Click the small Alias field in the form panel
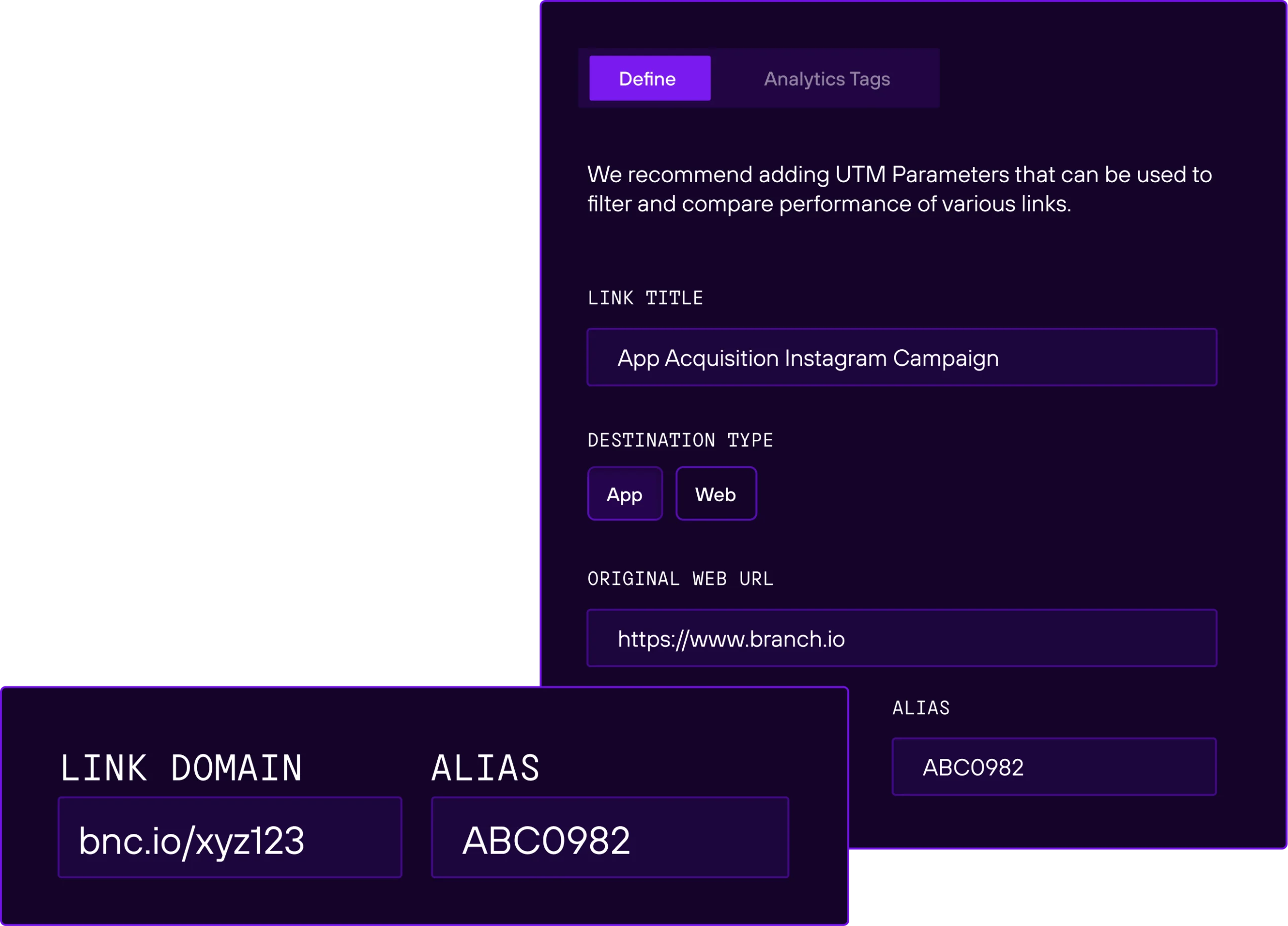 tap(1054, 766)
